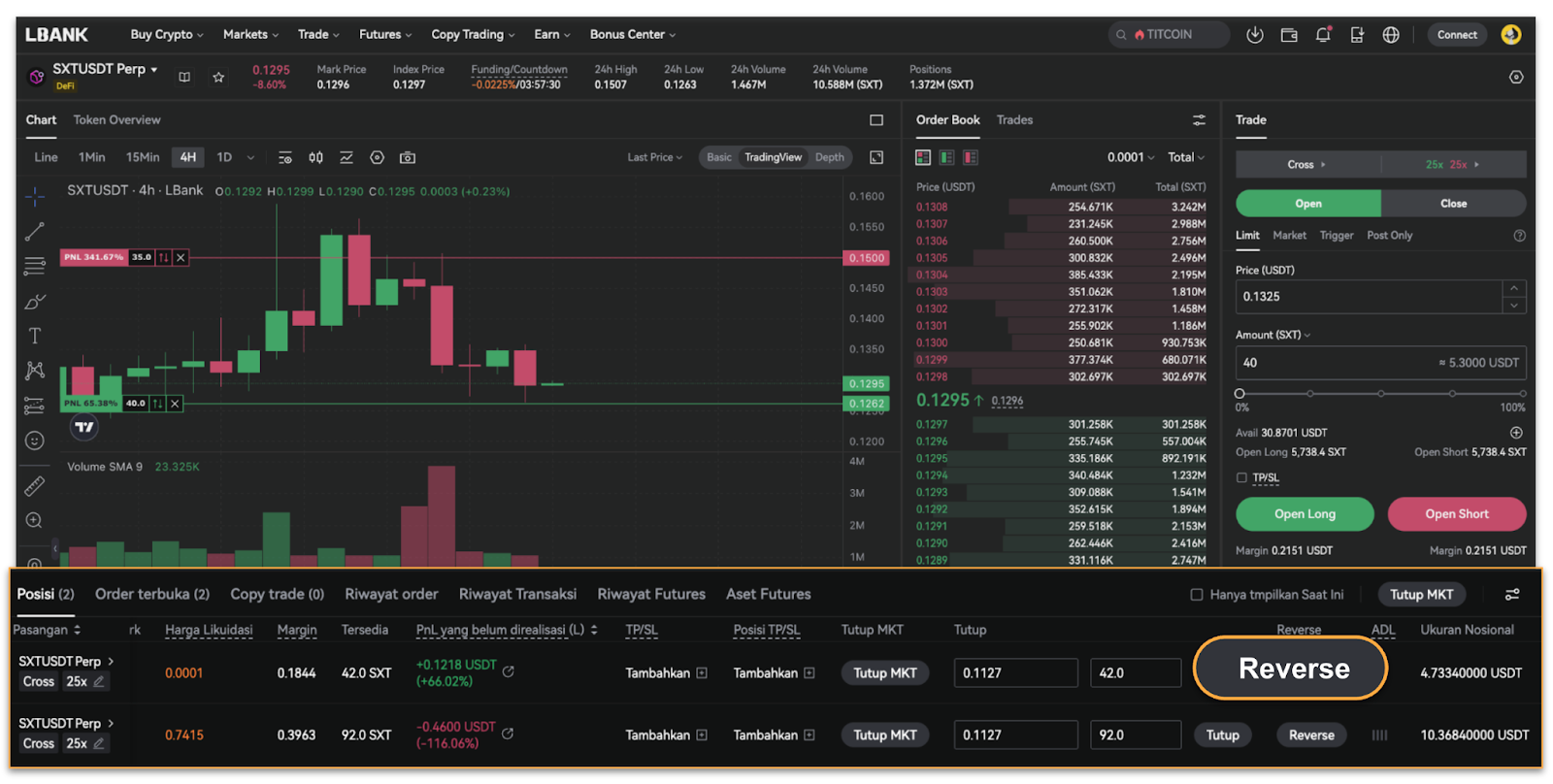
Task: Edit leverage on 42.0 SXT position
Action: [x=98, y=682]
